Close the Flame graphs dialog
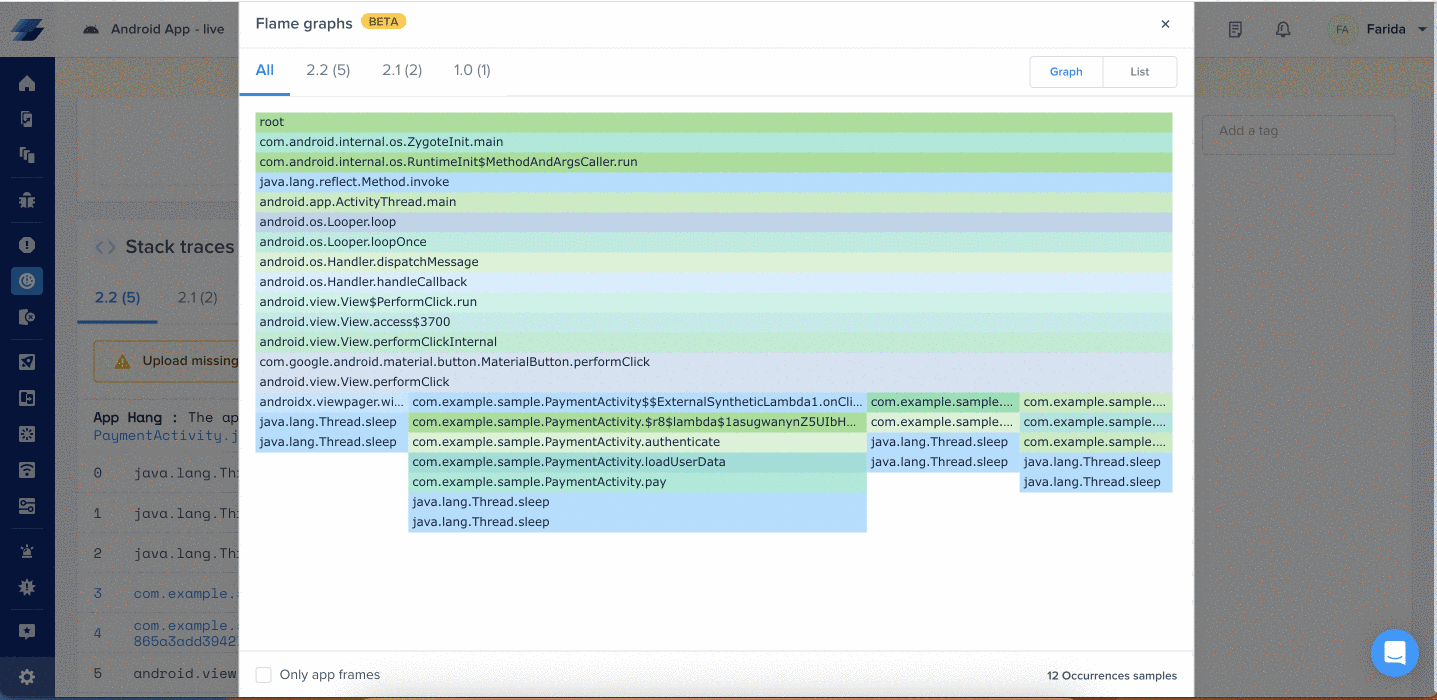The image size is (1437, 700). point(1165,24)
